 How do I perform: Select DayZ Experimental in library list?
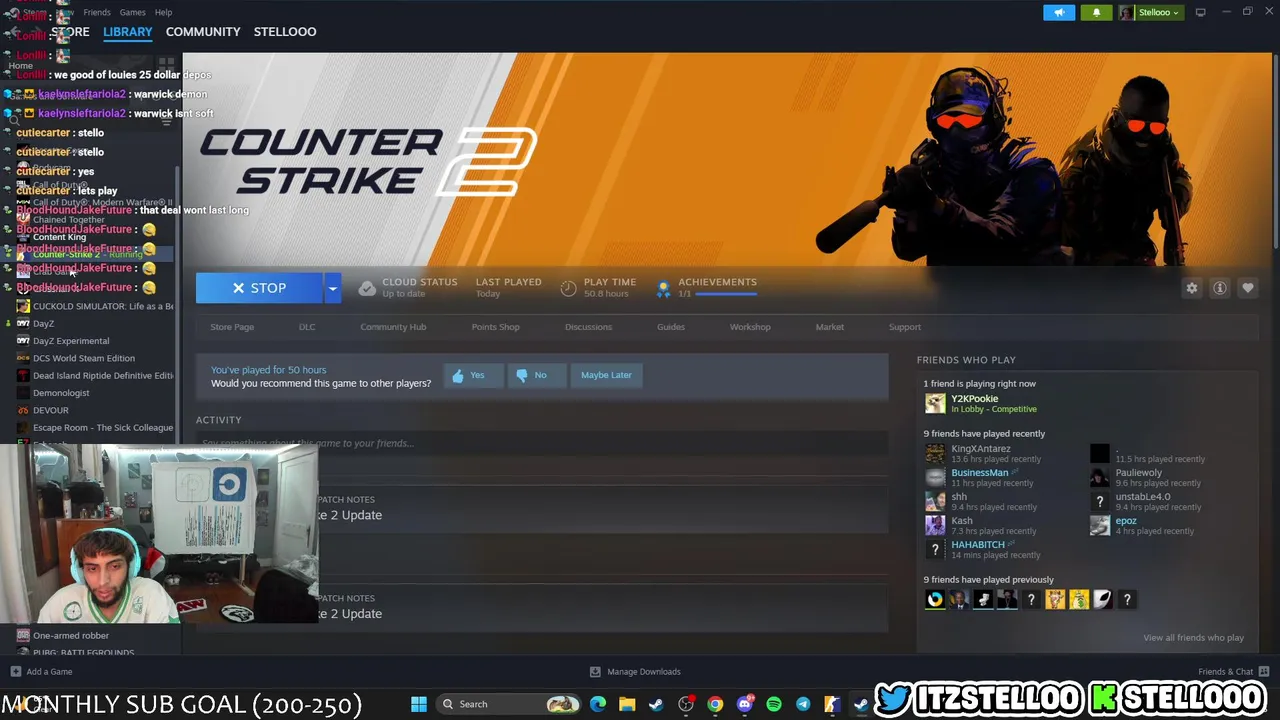71,341
